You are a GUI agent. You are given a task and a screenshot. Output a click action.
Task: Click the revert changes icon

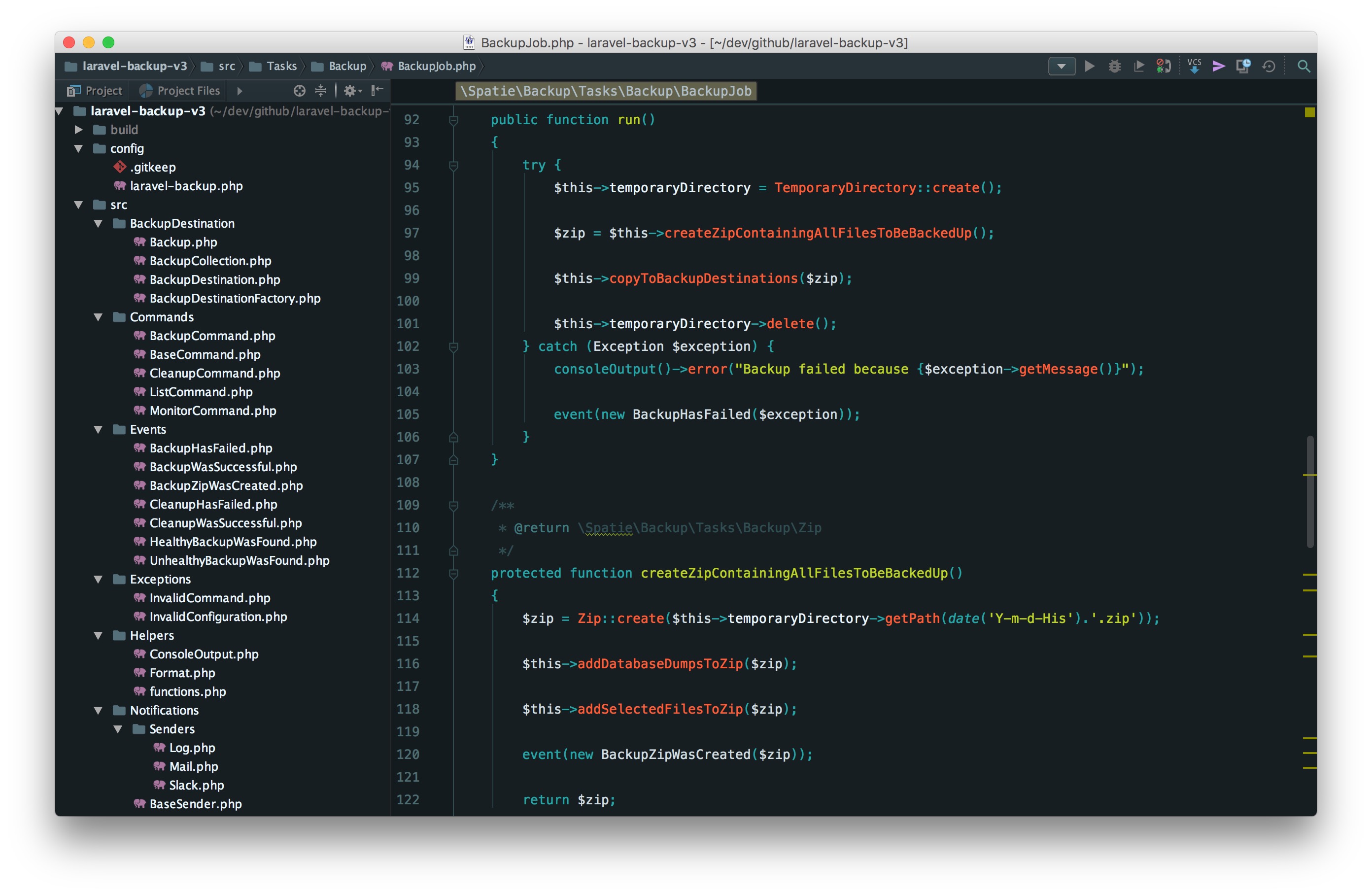pyautogui.click(x=1268, y=67)
